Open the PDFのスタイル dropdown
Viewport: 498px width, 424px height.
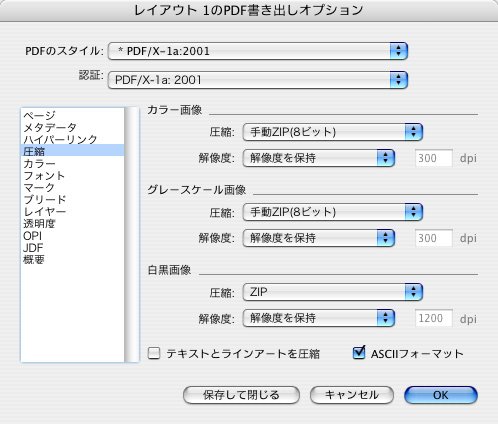click(x=258, y=51)
